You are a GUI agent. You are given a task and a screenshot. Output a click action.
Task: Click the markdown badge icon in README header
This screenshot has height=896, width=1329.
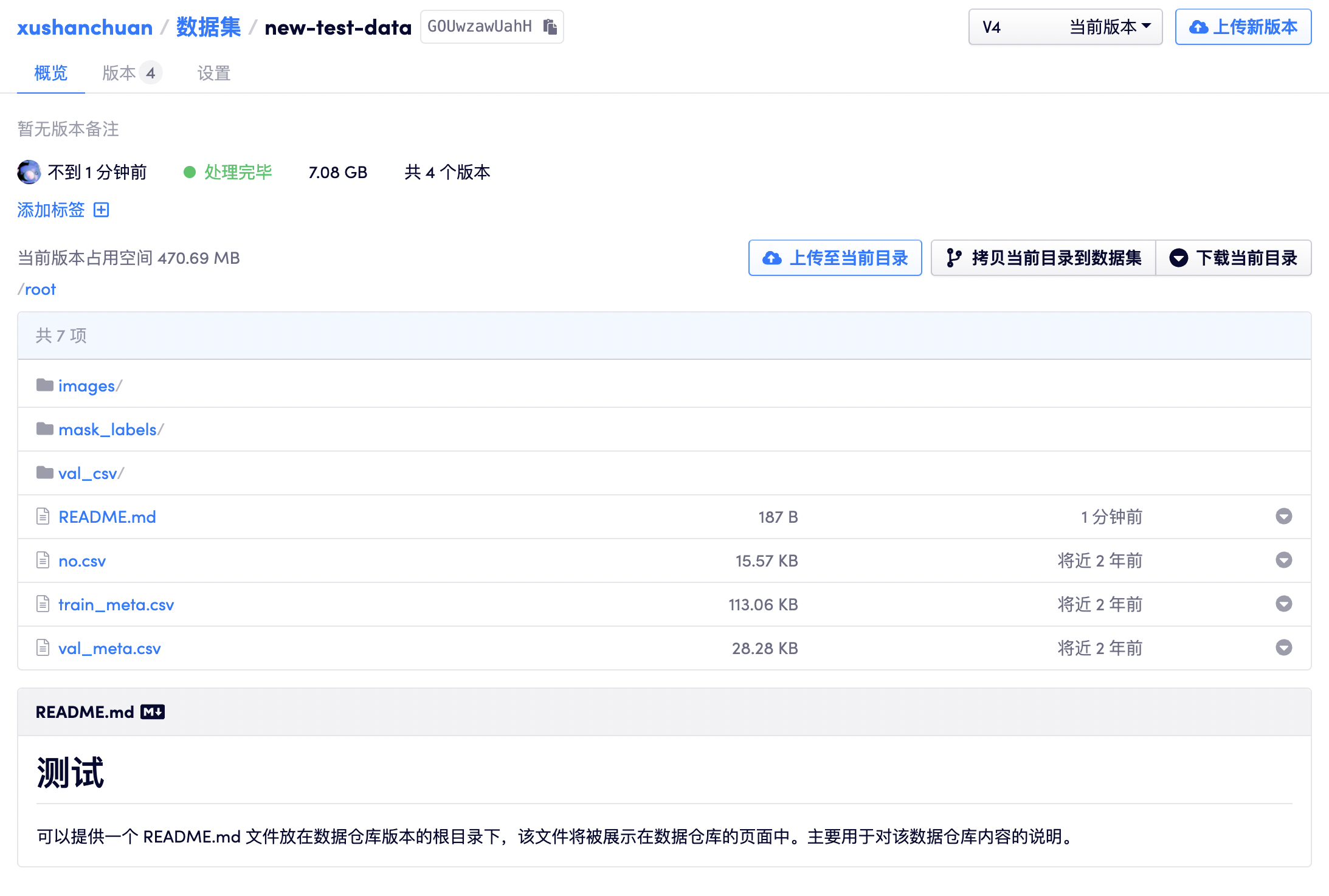pos(153,712)
